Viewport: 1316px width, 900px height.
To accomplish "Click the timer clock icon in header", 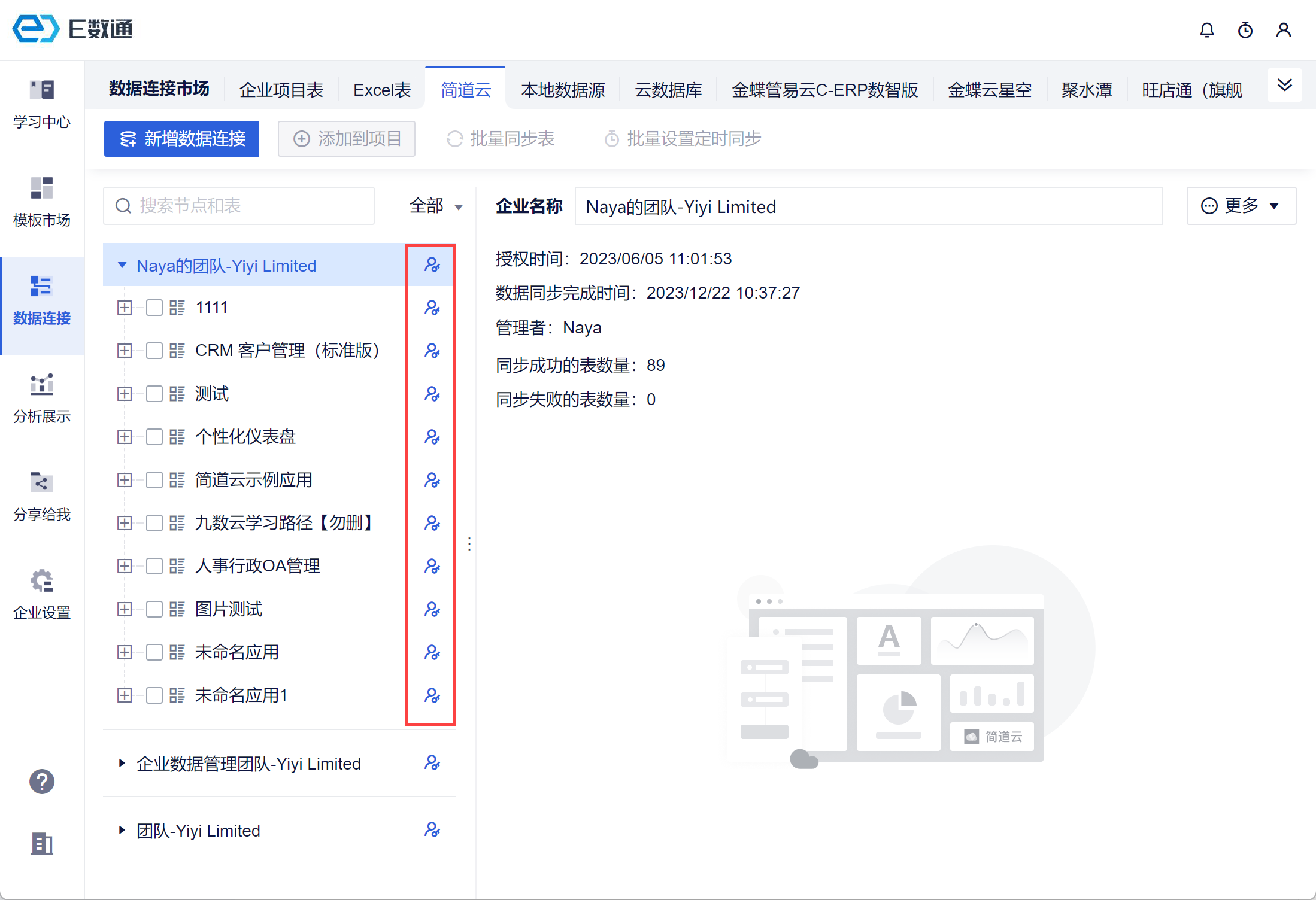I will (1245, 30).
